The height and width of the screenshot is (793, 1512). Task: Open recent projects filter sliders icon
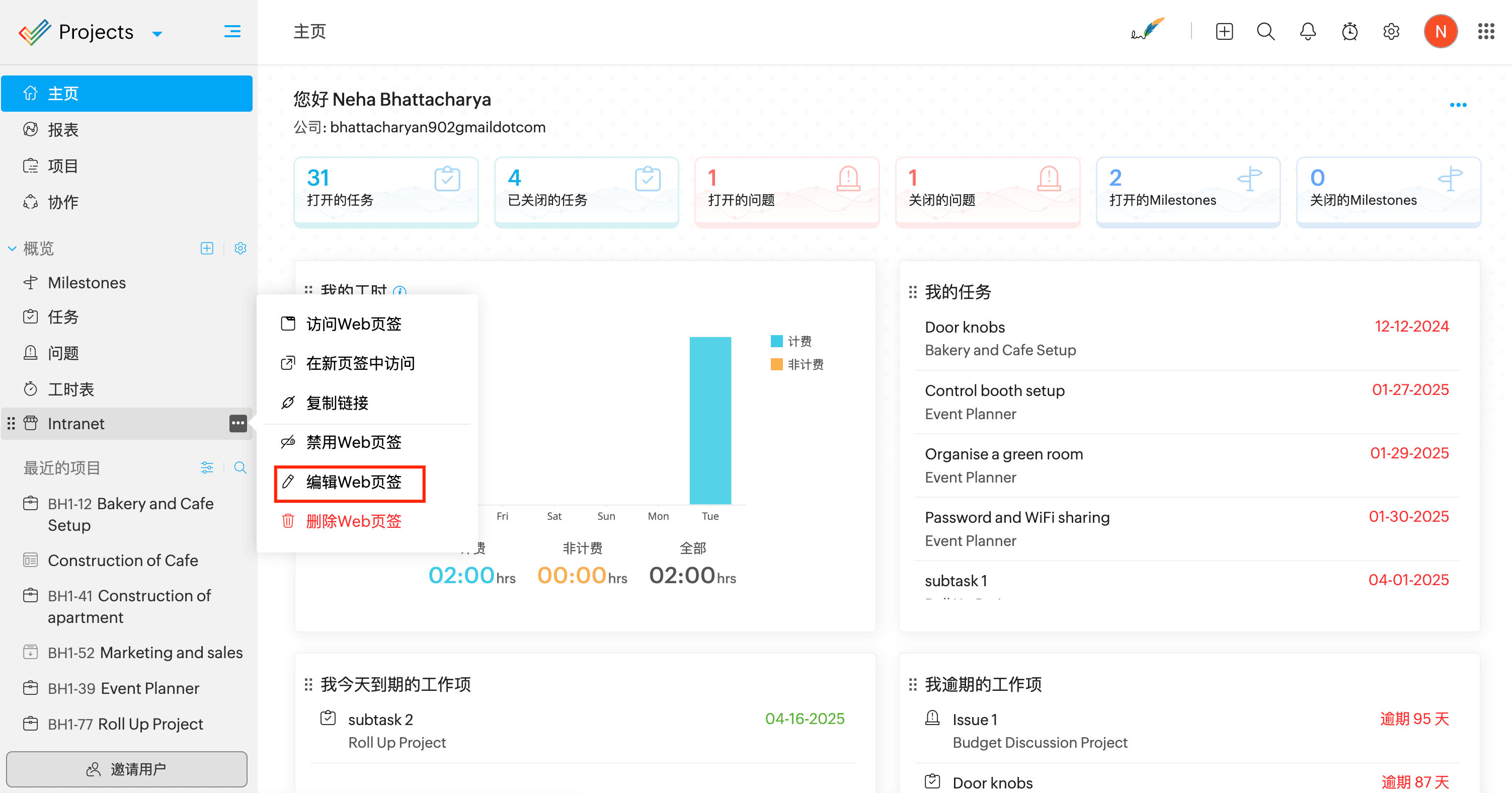point(207,468)
